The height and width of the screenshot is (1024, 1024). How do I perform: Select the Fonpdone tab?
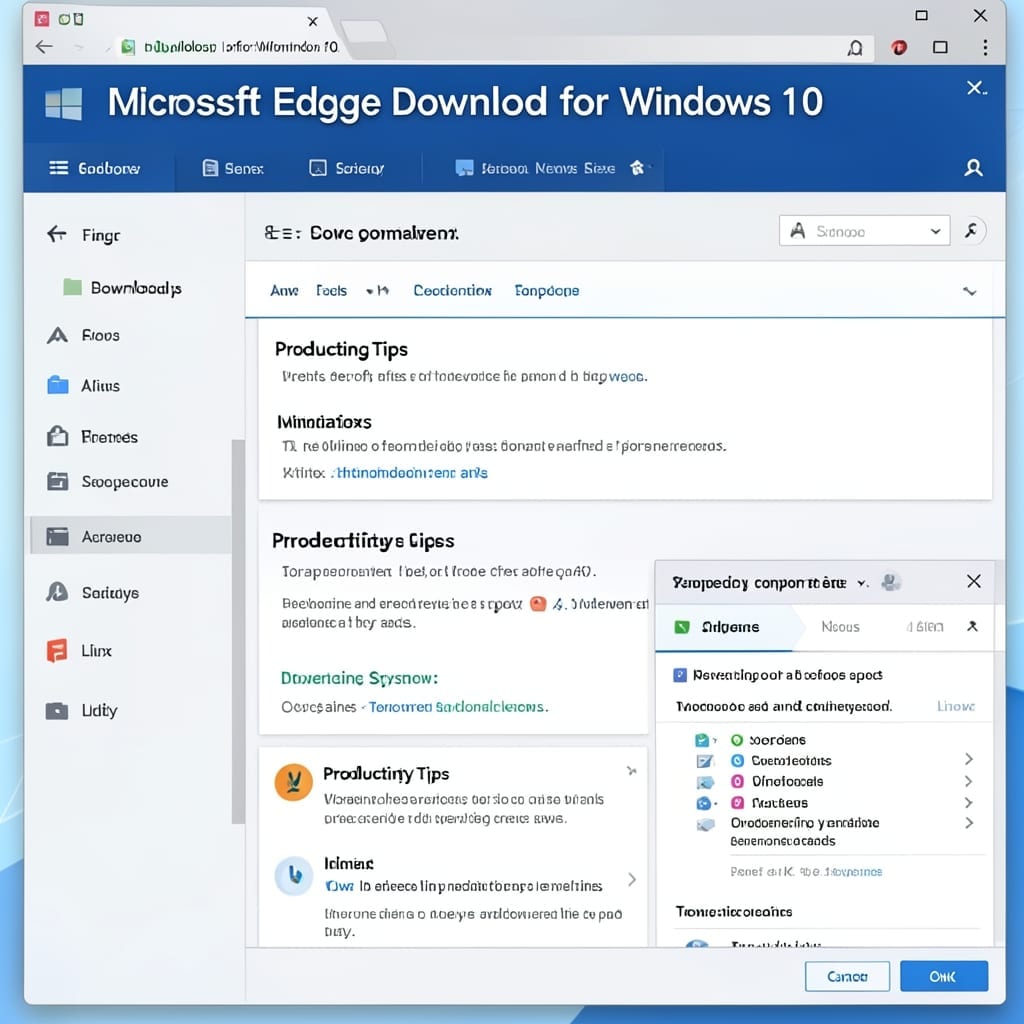(x=547, y=291)
